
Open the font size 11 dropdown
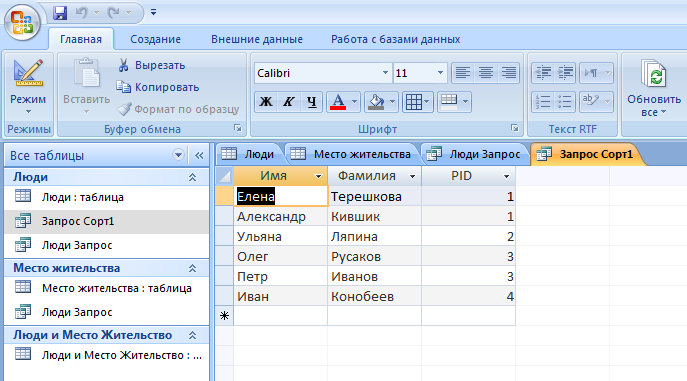click(440, 73)
